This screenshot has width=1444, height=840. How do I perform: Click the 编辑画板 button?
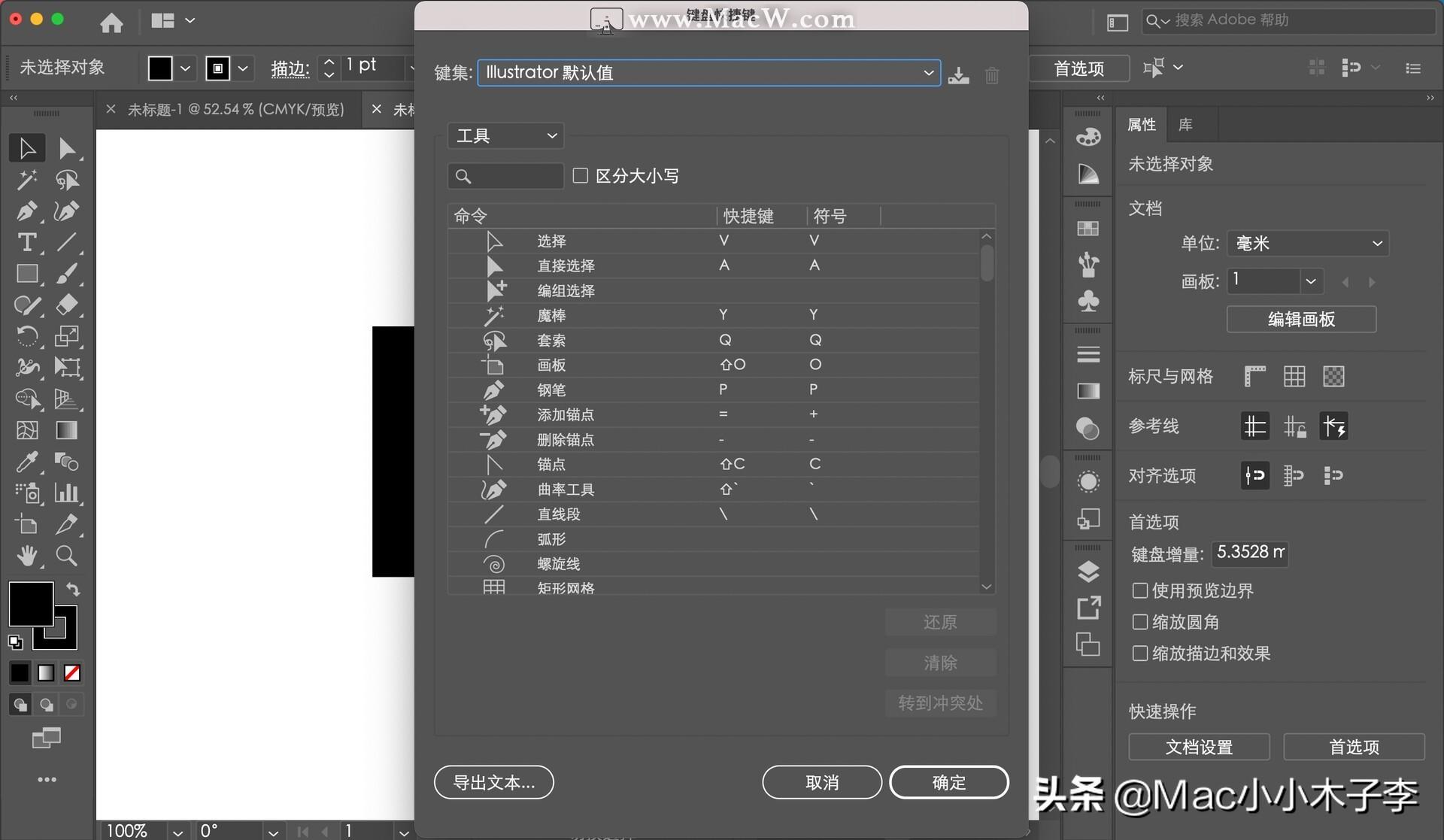1301,319
